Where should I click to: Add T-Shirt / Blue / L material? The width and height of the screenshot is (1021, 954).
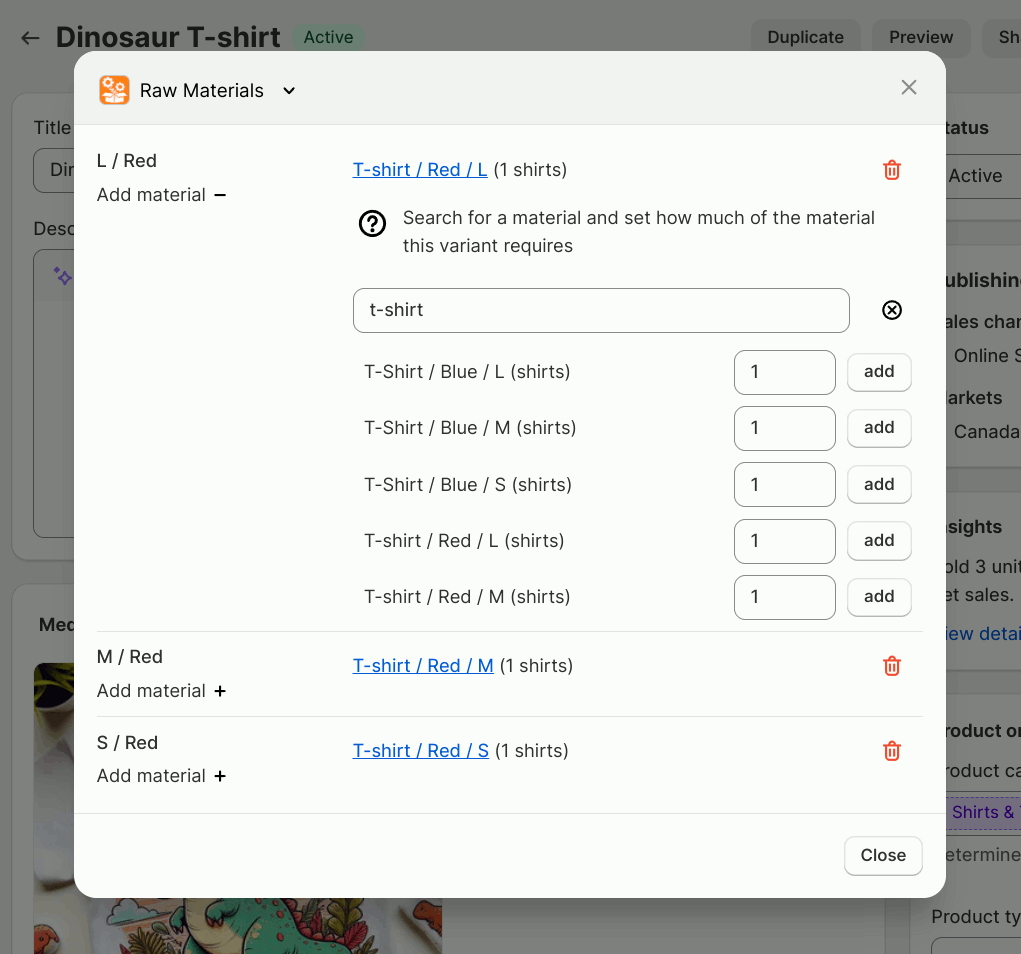[879, 372]
